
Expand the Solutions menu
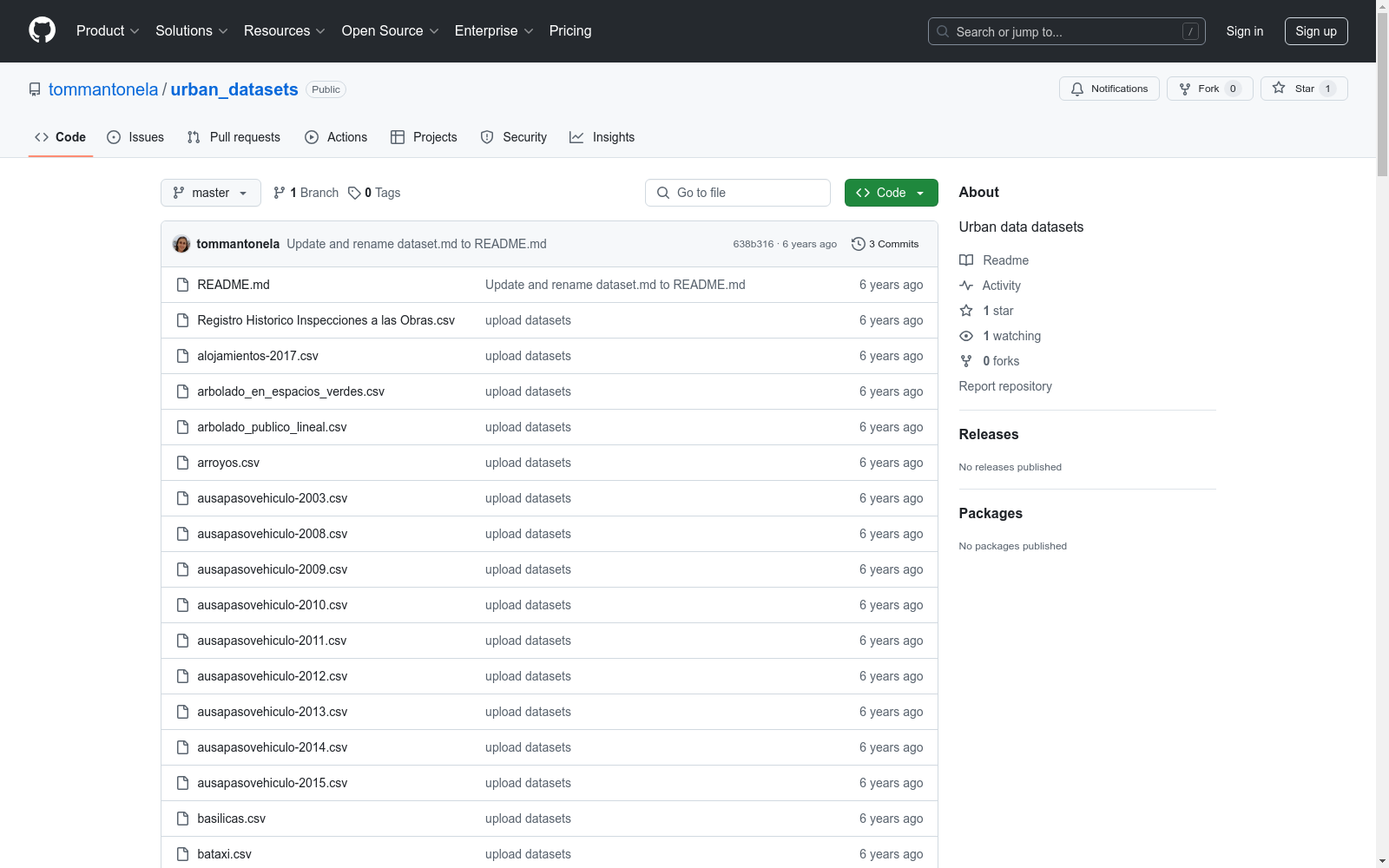pos(192,31)
